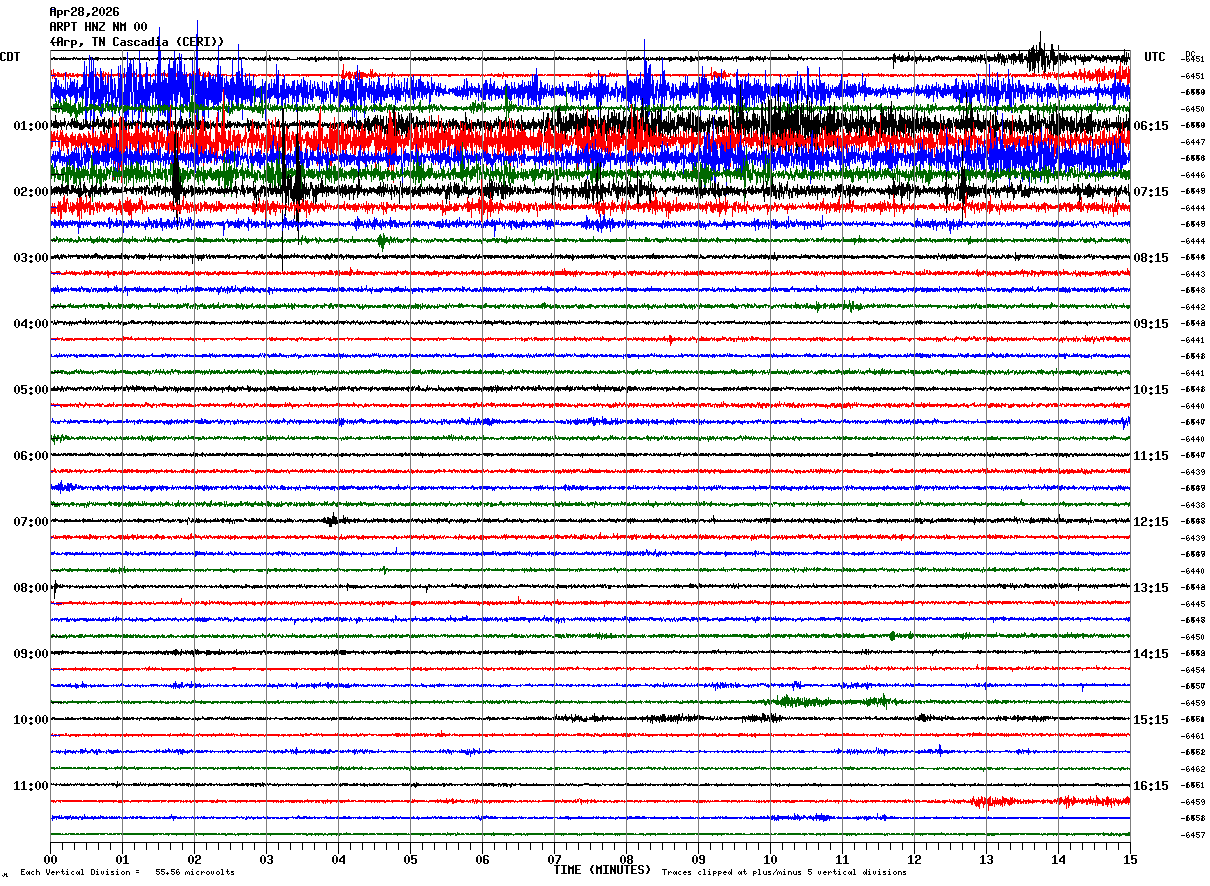Click minute tick label "02" on the bottom axis
The image size is (1210, 886).
tap(194, 859)
